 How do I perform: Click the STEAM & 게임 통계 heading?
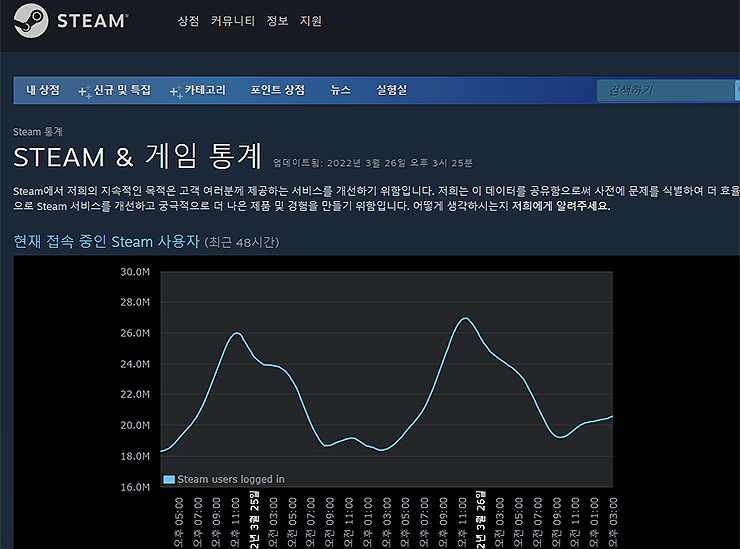tap(137, 156)
